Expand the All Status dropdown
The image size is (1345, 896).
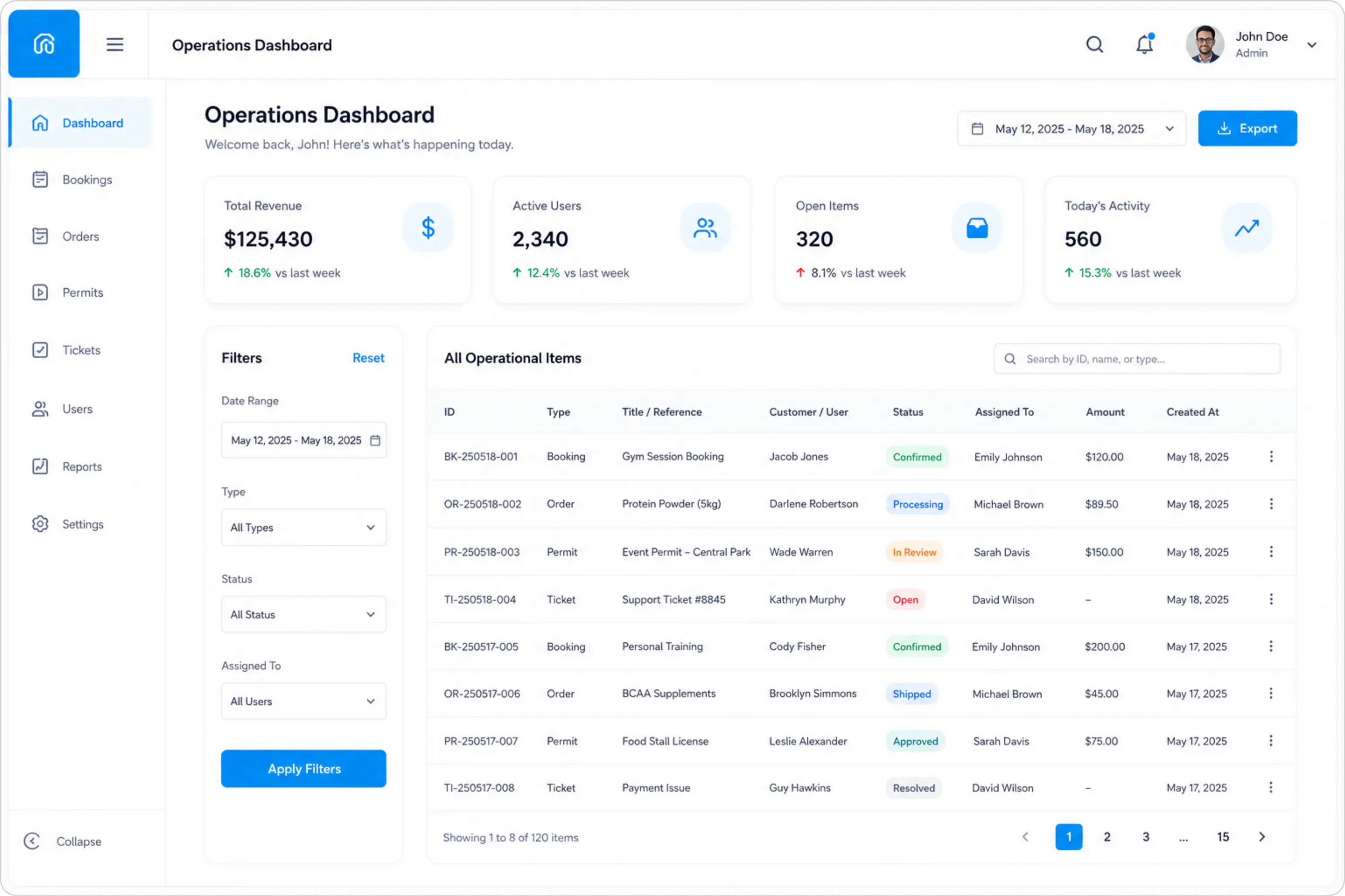click(x=303, y=614)
